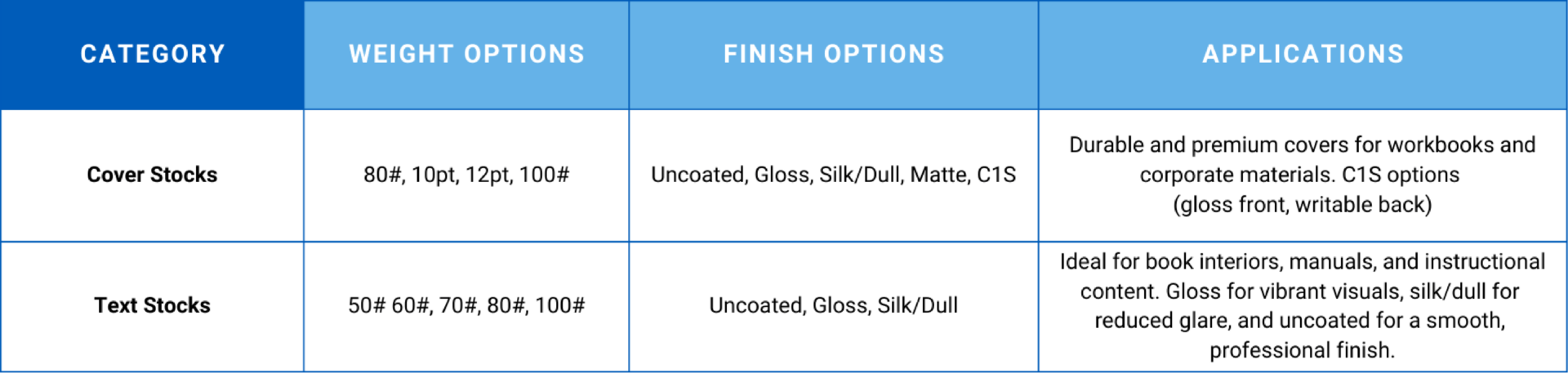Screen dimensions: 1568x373
Task: Click the 10pt weight value
Action: click(434, 175)
